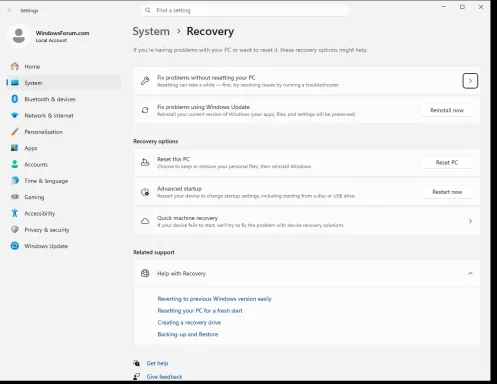
Task: Click the cloud icon for Quick machine recovery
Action: (x=145, y=221)
